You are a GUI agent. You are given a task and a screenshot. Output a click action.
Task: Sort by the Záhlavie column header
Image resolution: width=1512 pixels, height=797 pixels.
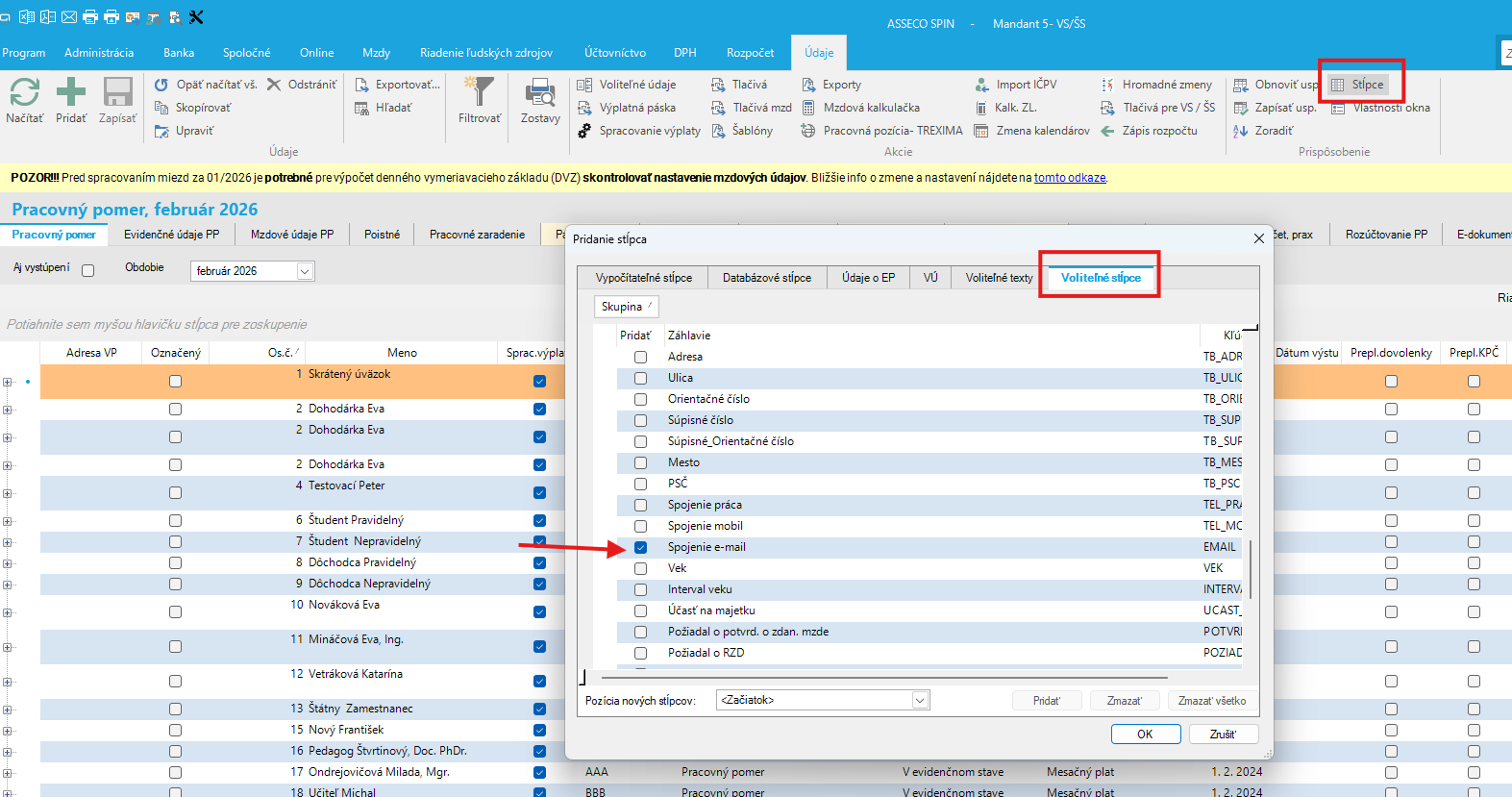point(689,336)
